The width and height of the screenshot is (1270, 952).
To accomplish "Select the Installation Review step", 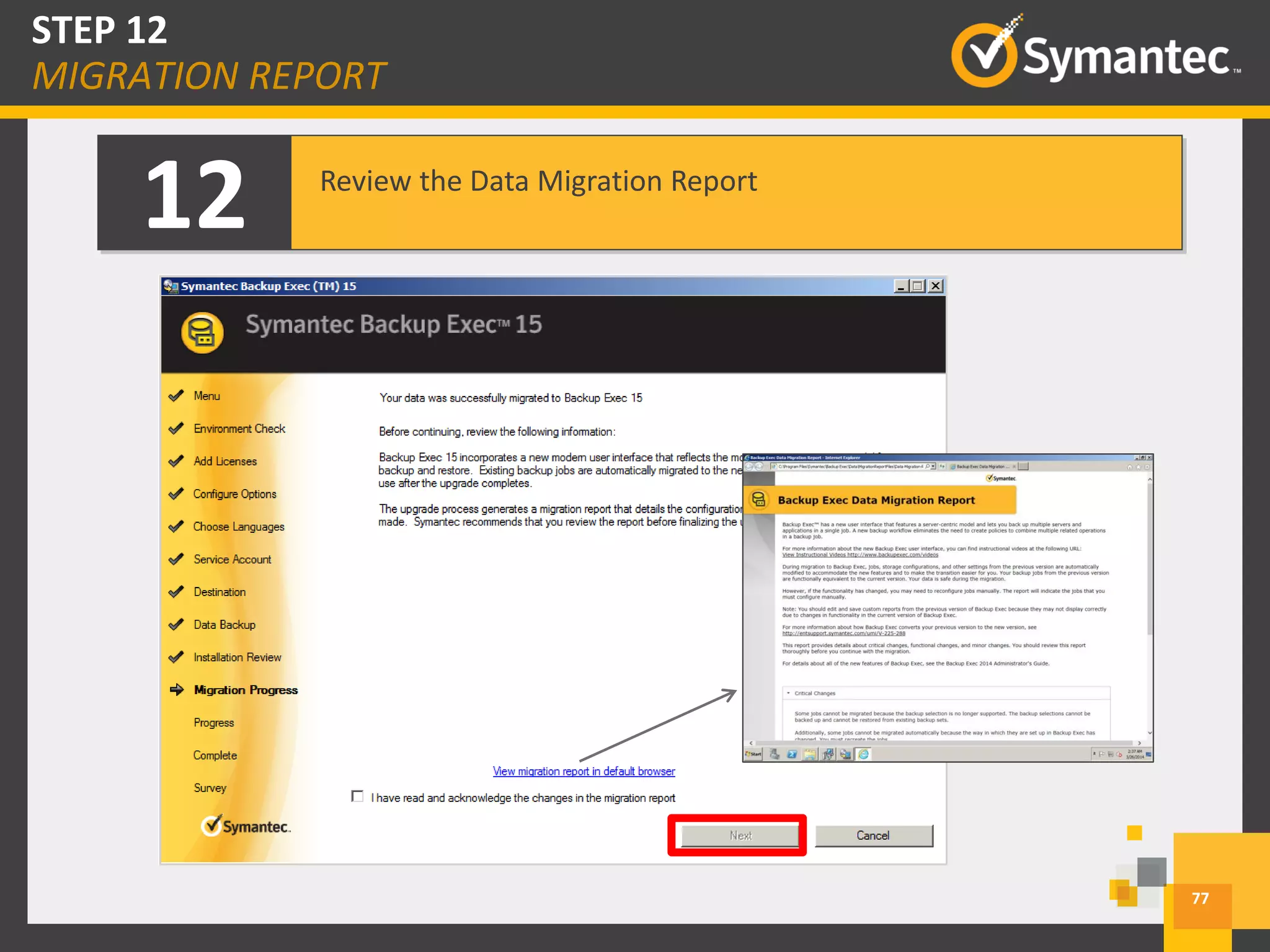I will [x=238, y=657].
